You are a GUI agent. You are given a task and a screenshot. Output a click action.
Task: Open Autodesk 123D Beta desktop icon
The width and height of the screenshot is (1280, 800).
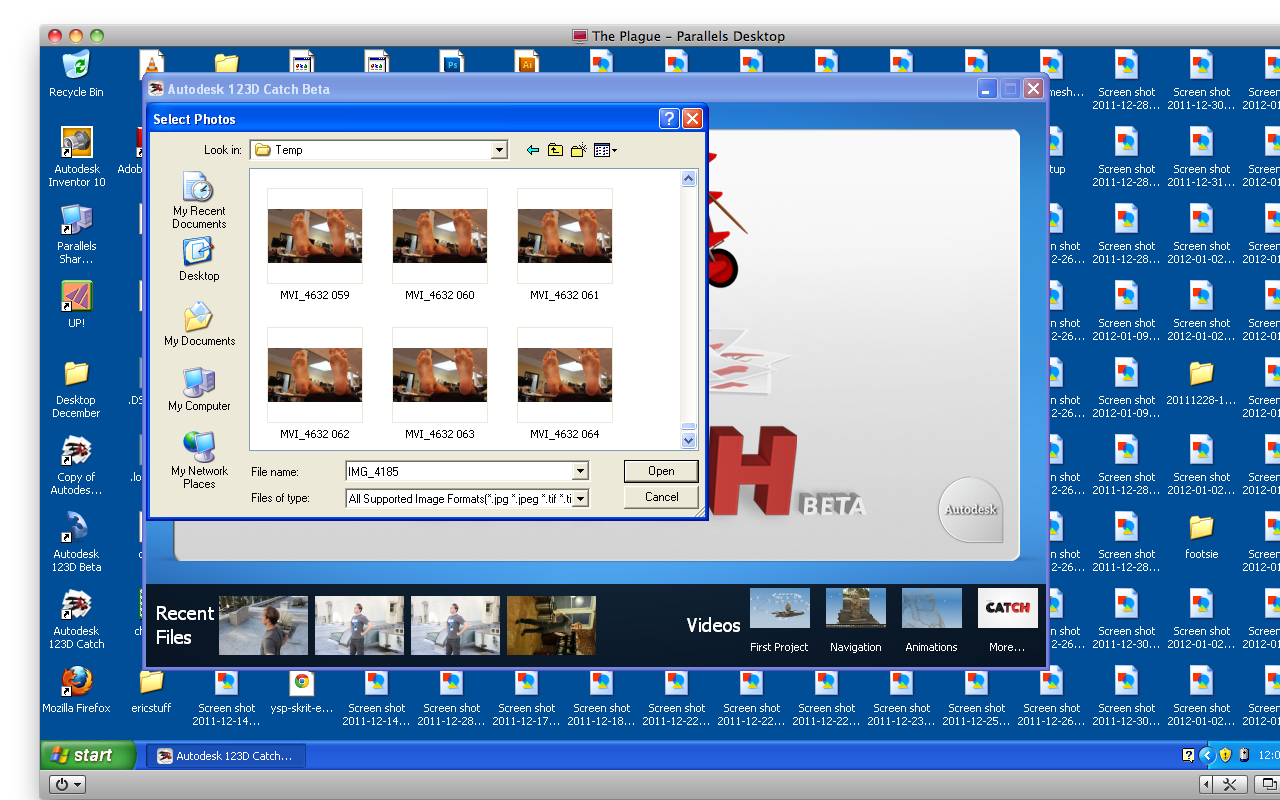click(x=76, y=543)
